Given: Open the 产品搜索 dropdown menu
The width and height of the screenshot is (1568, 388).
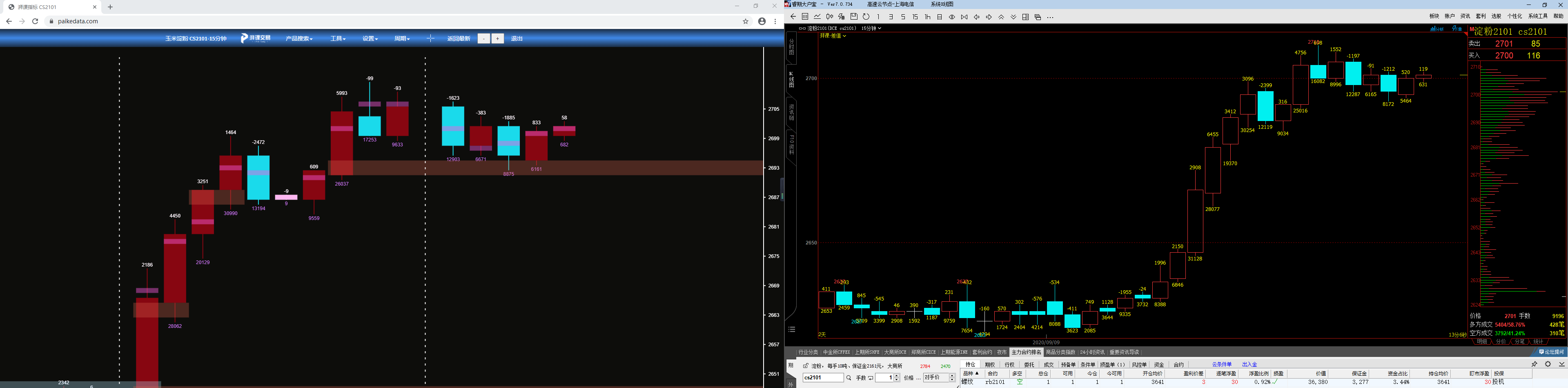Looking at the screenshot, I should point(299,38).
